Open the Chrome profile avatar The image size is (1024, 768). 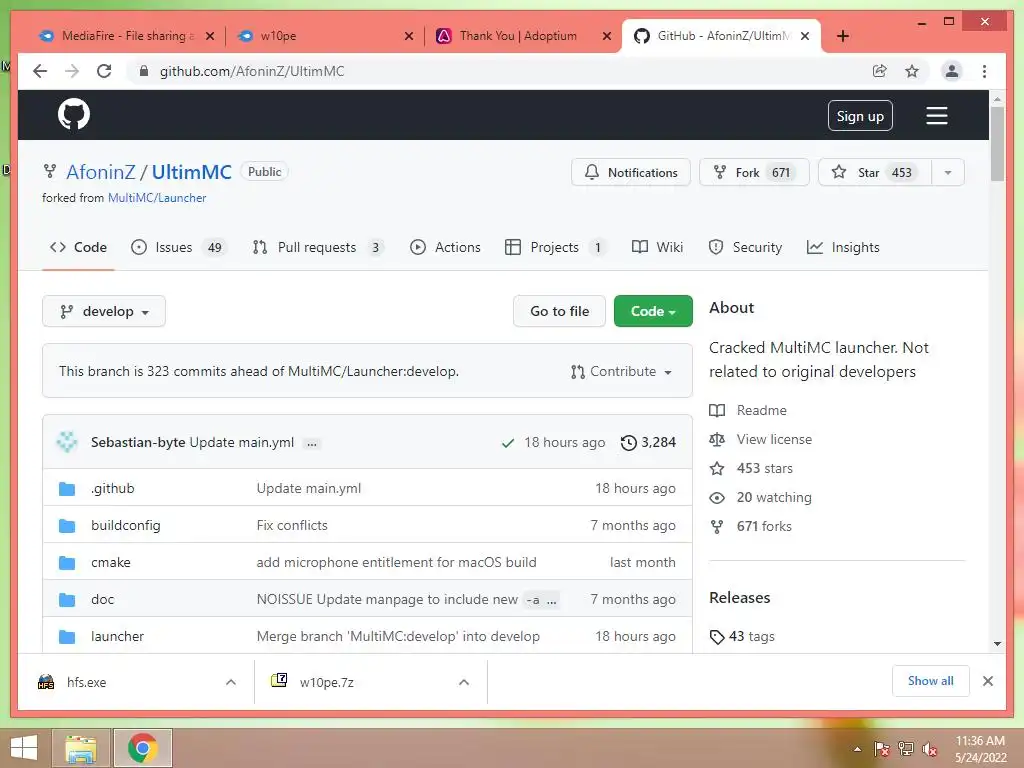[x=952, y=71]
